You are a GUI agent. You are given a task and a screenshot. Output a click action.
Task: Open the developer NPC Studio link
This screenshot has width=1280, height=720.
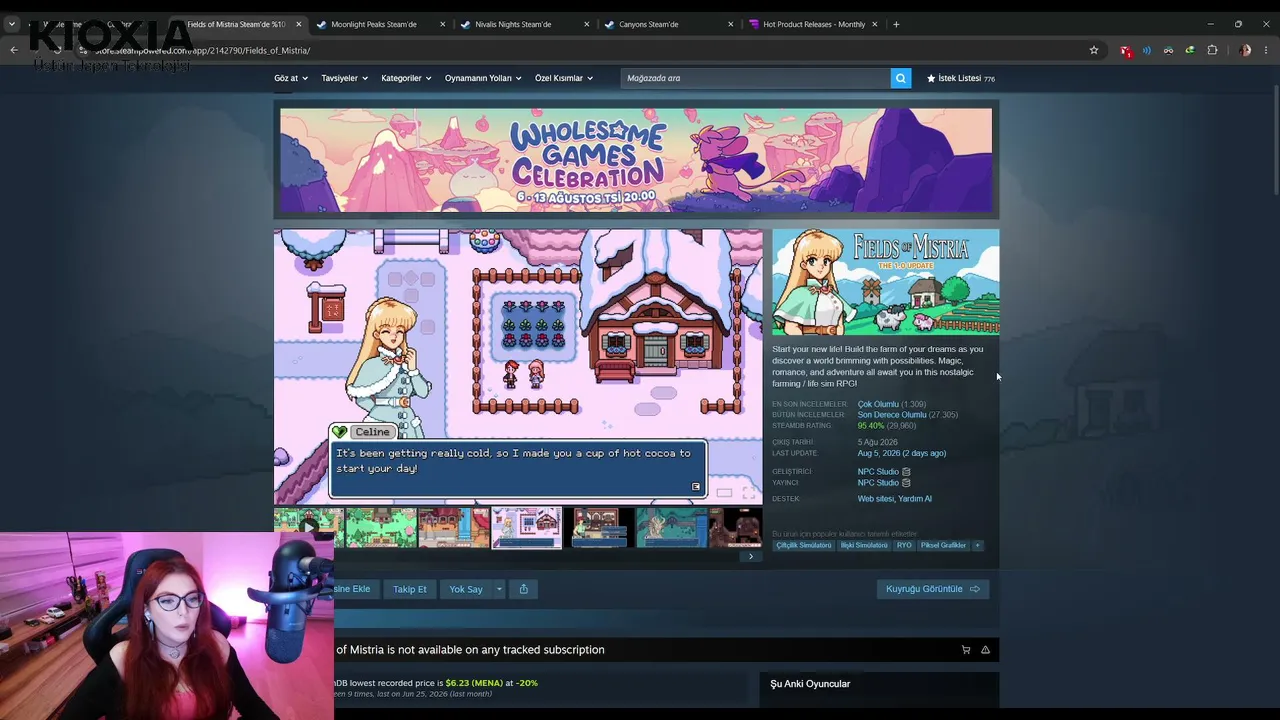[x=878, y=472]
